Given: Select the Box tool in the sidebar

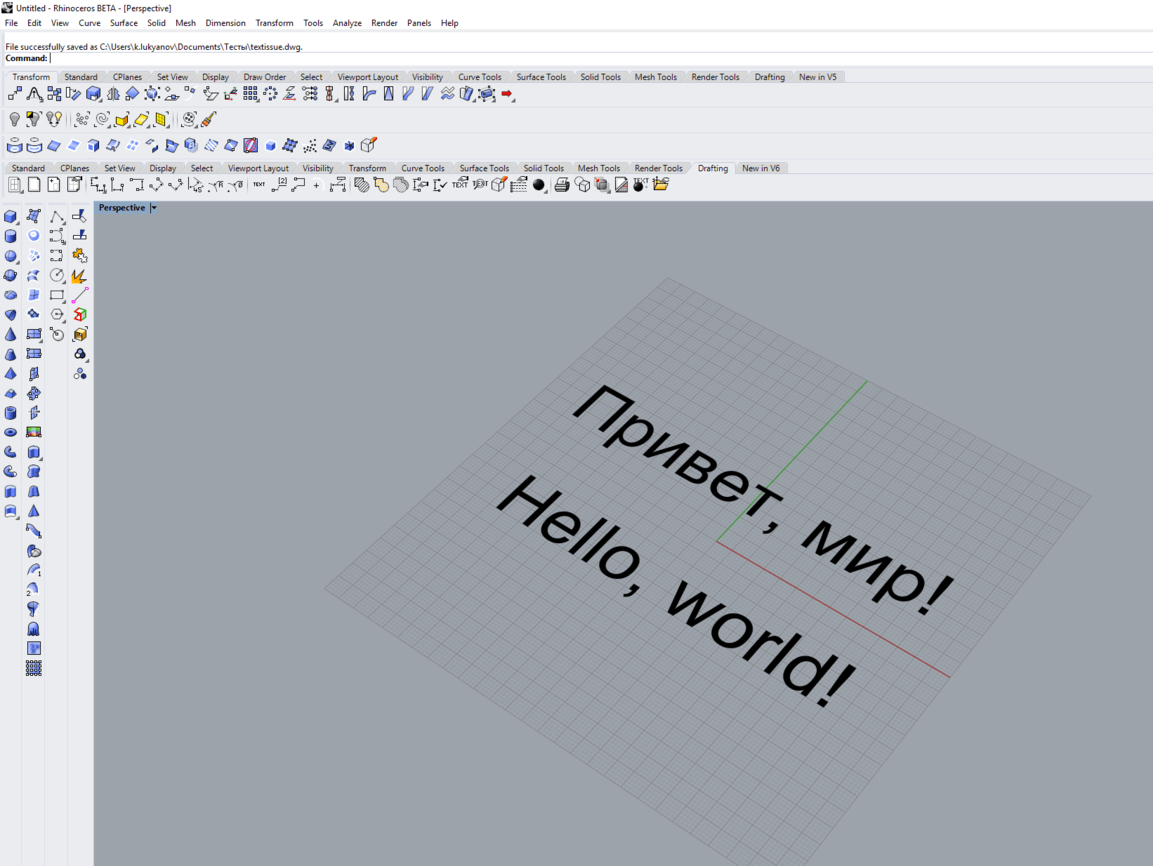Looking at the screenshot, I should click(11, 217).
